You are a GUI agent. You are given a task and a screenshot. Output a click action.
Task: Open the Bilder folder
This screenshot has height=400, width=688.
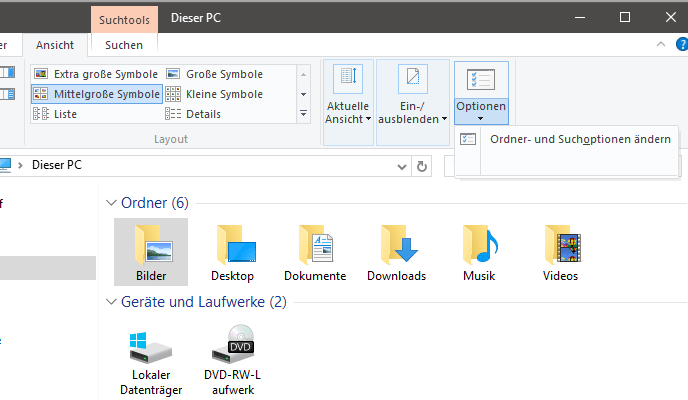pos(150,252)
